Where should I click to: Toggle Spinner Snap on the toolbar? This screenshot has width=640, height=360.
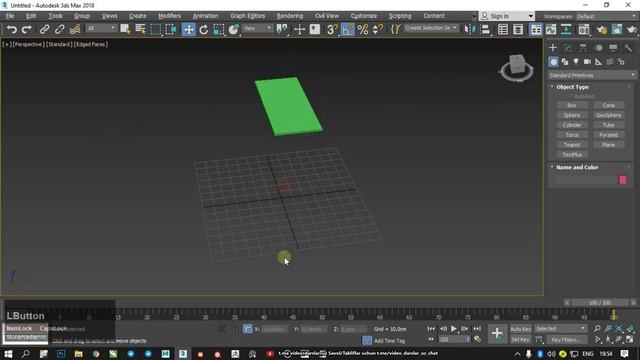(x=378, y=29)
